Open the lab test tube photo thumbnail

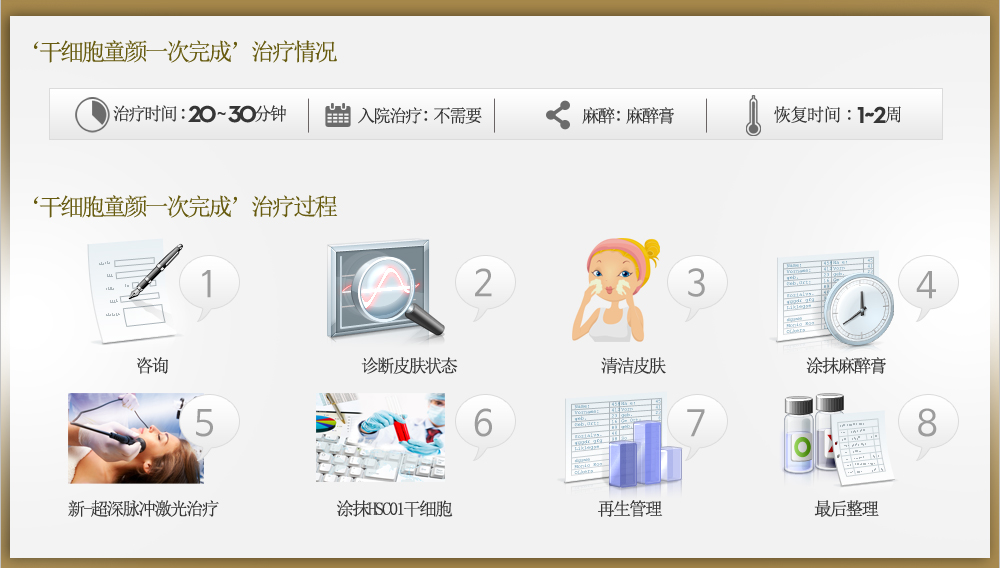pos(380,437)
